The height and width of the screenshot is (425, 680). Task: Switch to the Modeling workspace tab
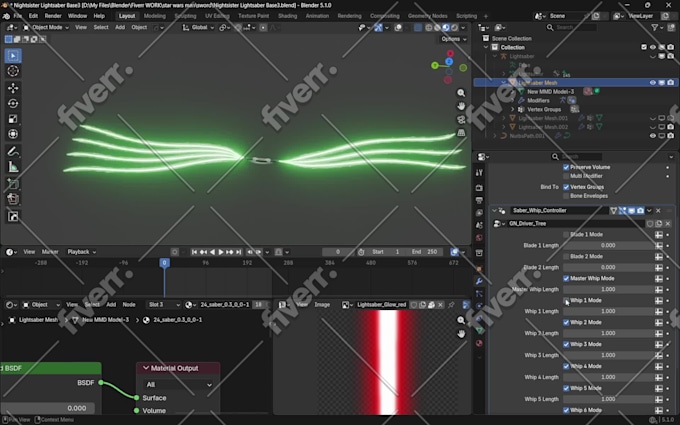pos(155,16)
